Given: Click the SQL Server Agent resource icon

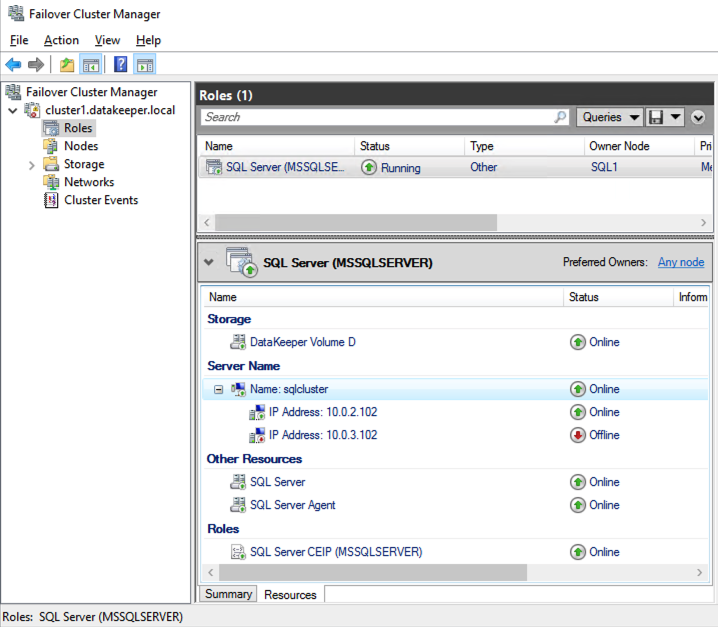Looking at the screenshot, I should click(x=238, y=505).
